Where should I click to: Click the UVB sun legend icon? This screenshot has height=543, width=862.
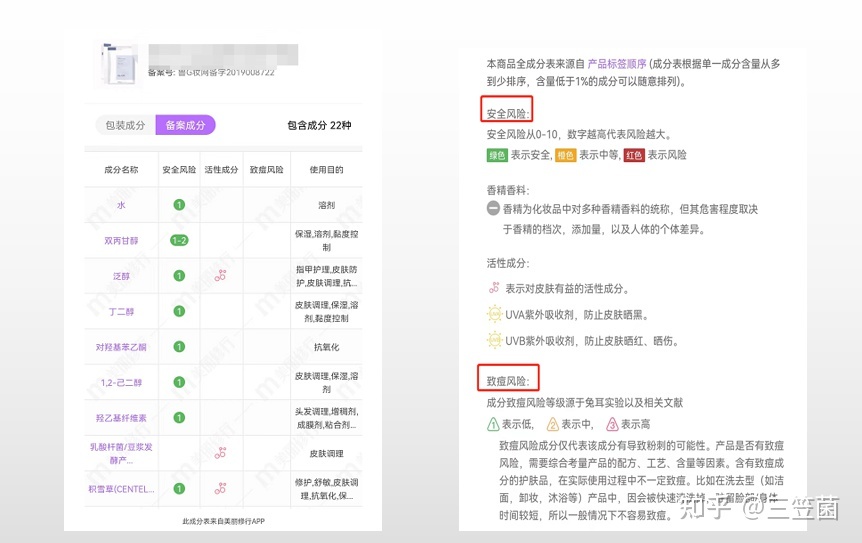(495, 340)
